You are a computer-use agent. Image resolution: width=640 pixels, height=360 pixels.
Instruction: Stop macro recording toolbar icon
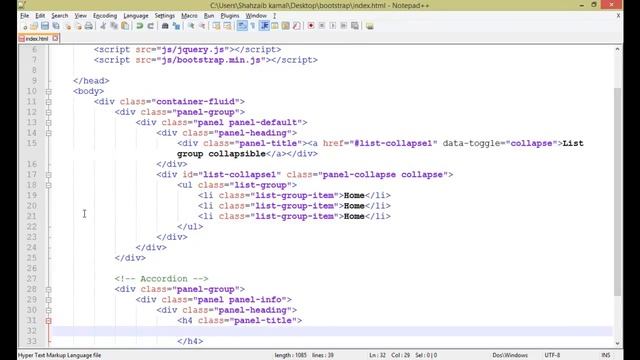click(x=322, y=26)
